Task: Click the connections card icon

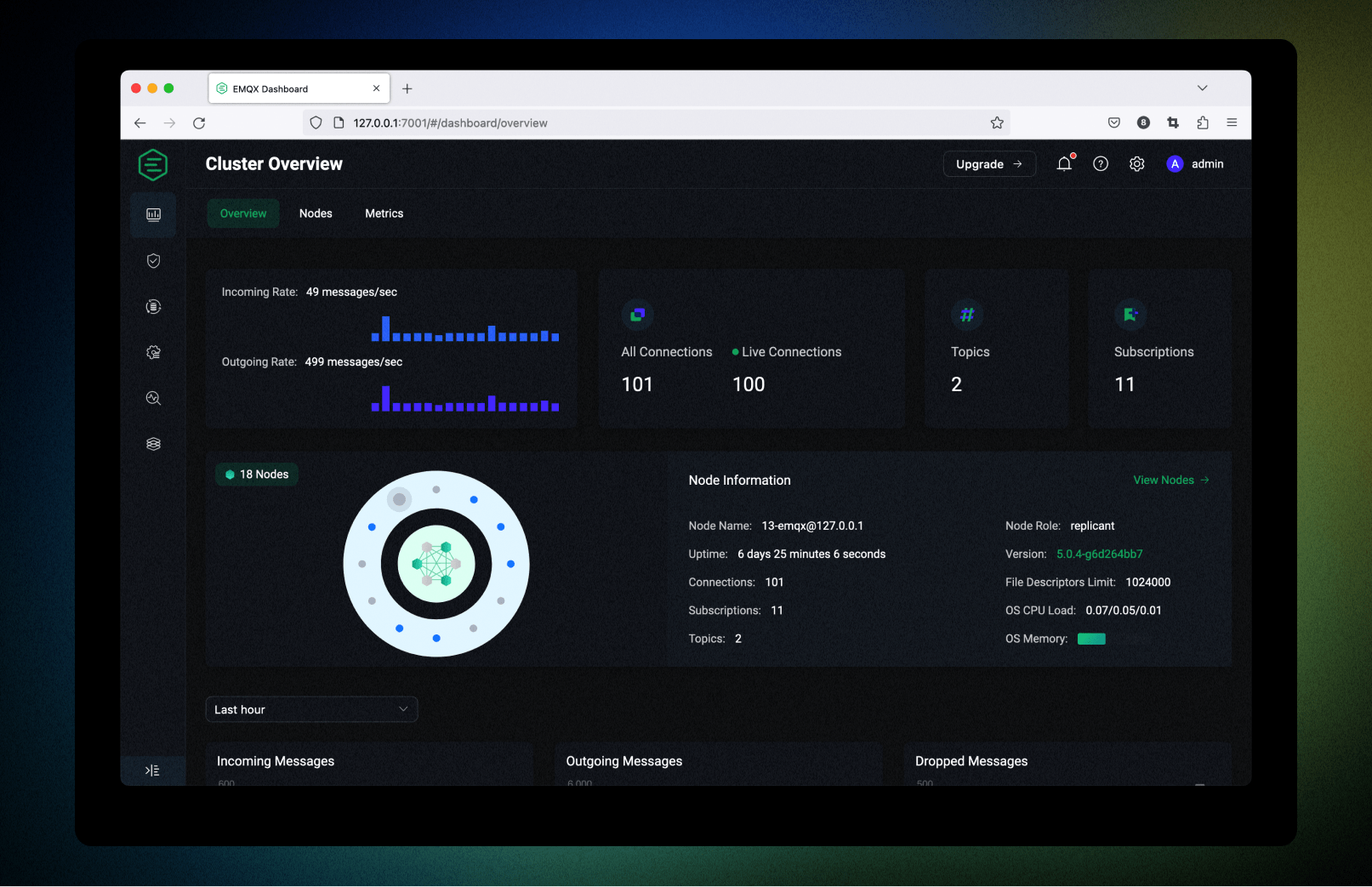Action: point(637,315)
